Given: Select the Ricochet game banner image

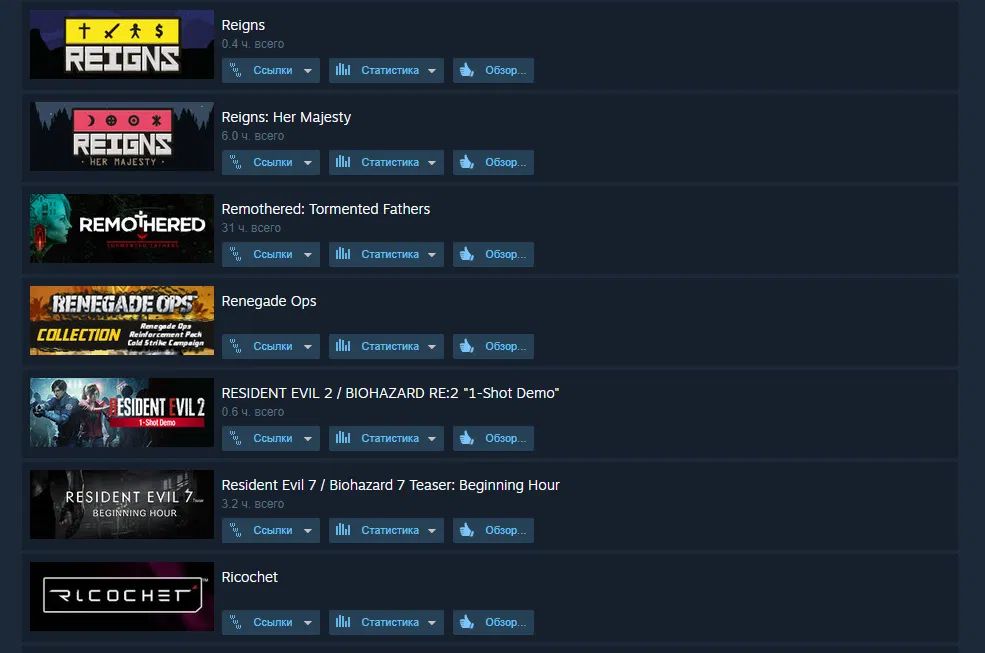Looking at the screenshot, I should 122,596.
